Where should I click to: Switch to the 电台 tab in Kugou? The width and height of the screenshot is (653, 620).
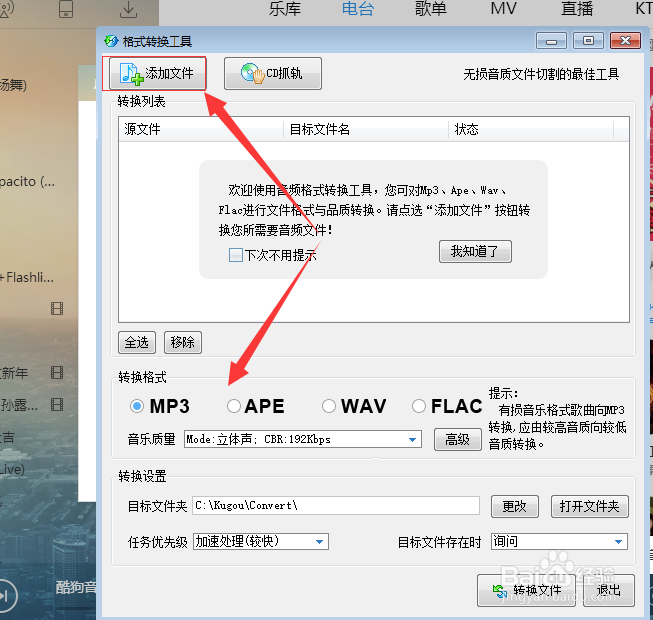coord(358,9)
